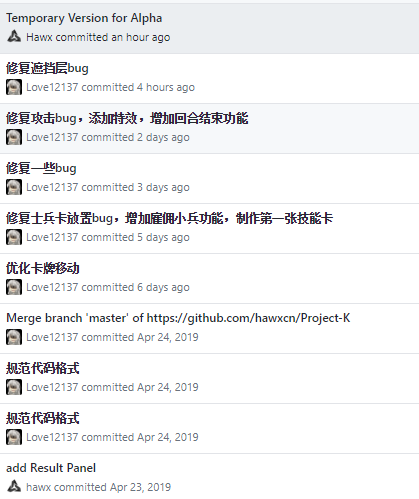
Task: Open Love12137 author link under Merge branch commit
Action: [x=52, y=337]
